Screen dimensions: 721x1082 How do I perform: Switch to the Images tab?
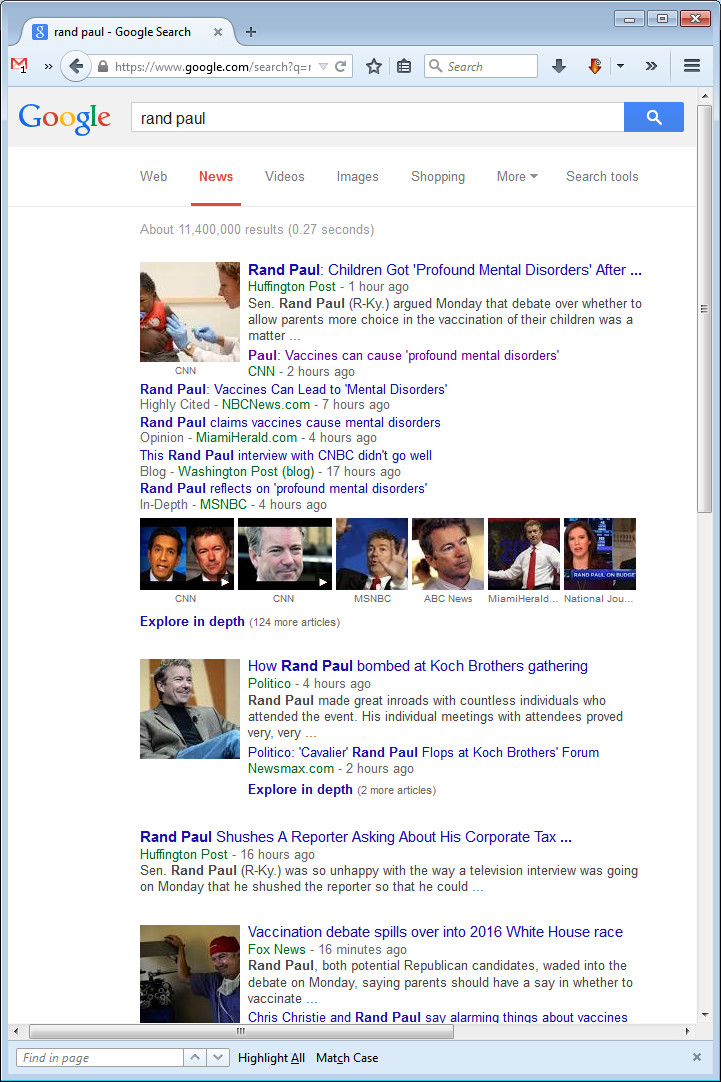point(357,177)
